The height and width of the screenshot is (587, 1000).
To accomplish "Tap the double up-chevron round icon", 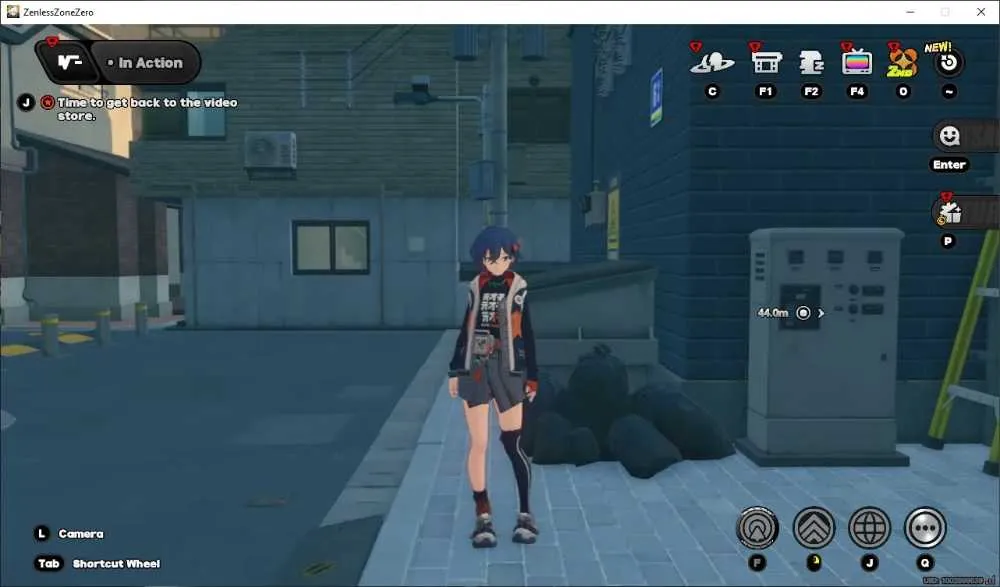I will [x=814, y=528].
